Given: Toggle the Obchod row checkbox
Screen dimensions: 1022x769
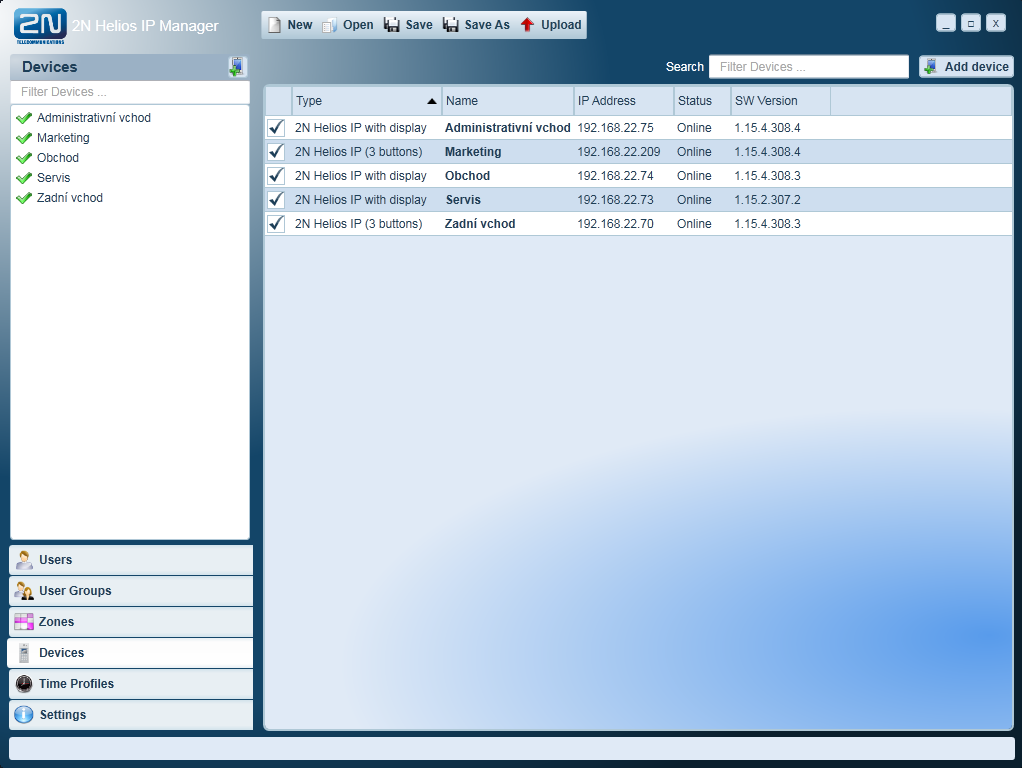Looking at the screenshot, I should pyautogui.click(x=276, y=176).
